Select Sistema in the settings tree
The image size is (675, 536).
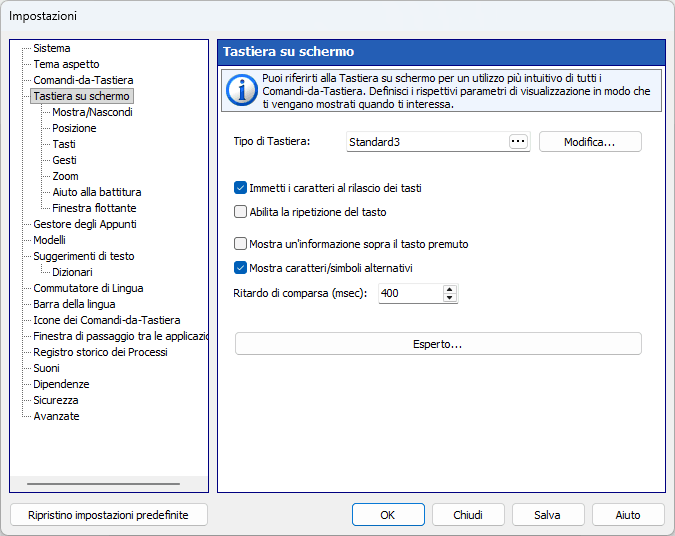[52, 48]
